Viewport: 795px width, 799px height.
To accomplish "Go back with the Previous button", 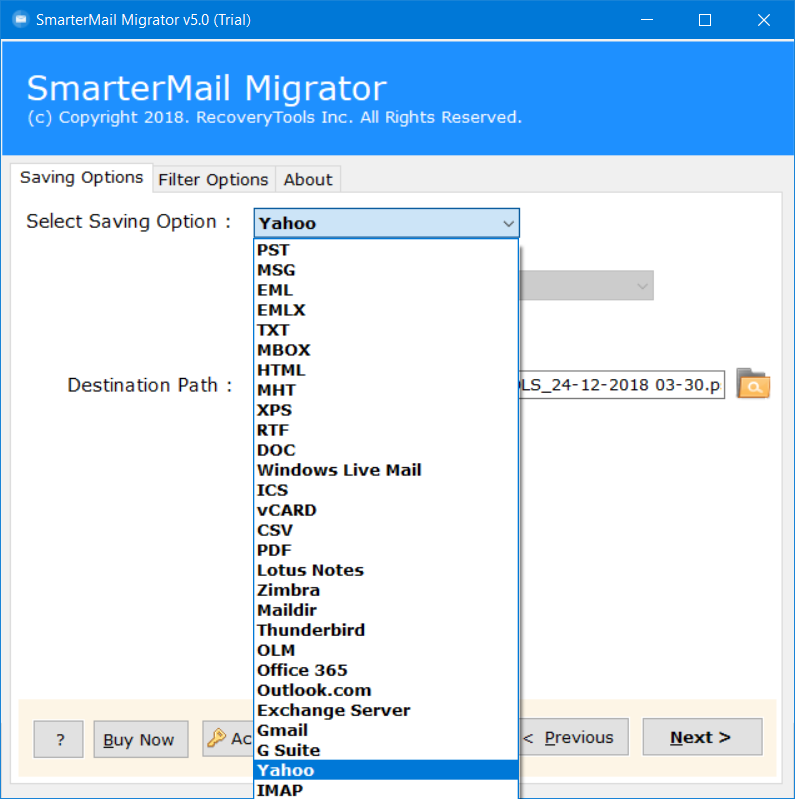I will coord(573,737).
